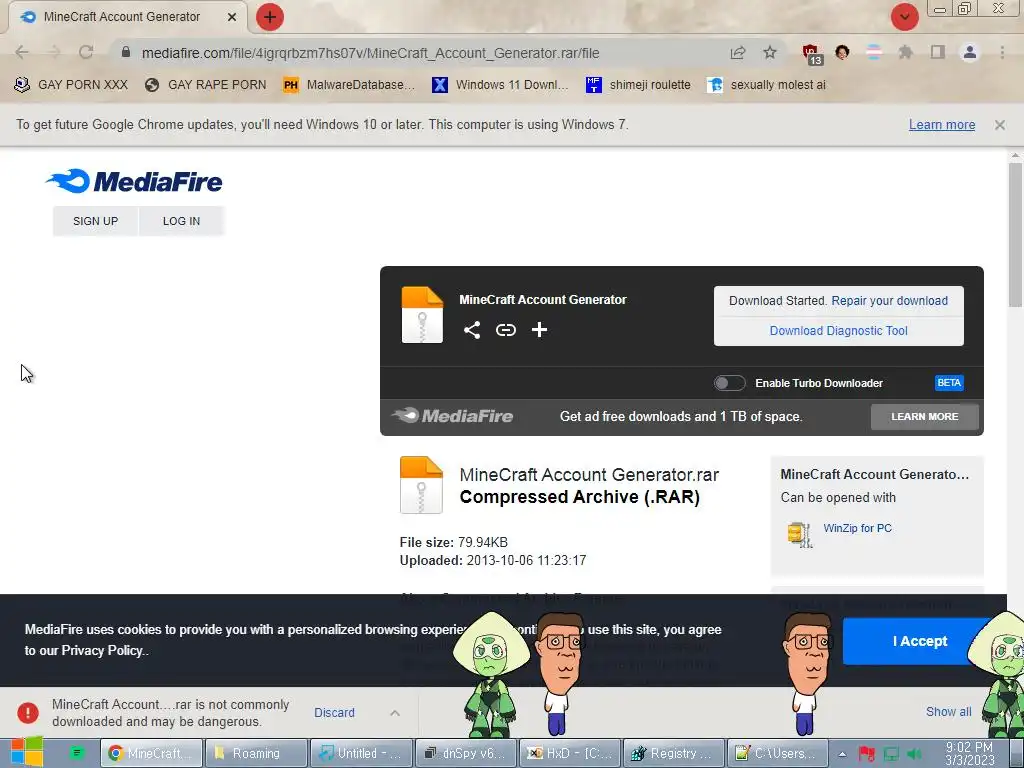Dismiss the Windows 7 update notice
1024x768 pixels.
[x=1000, y=125]
